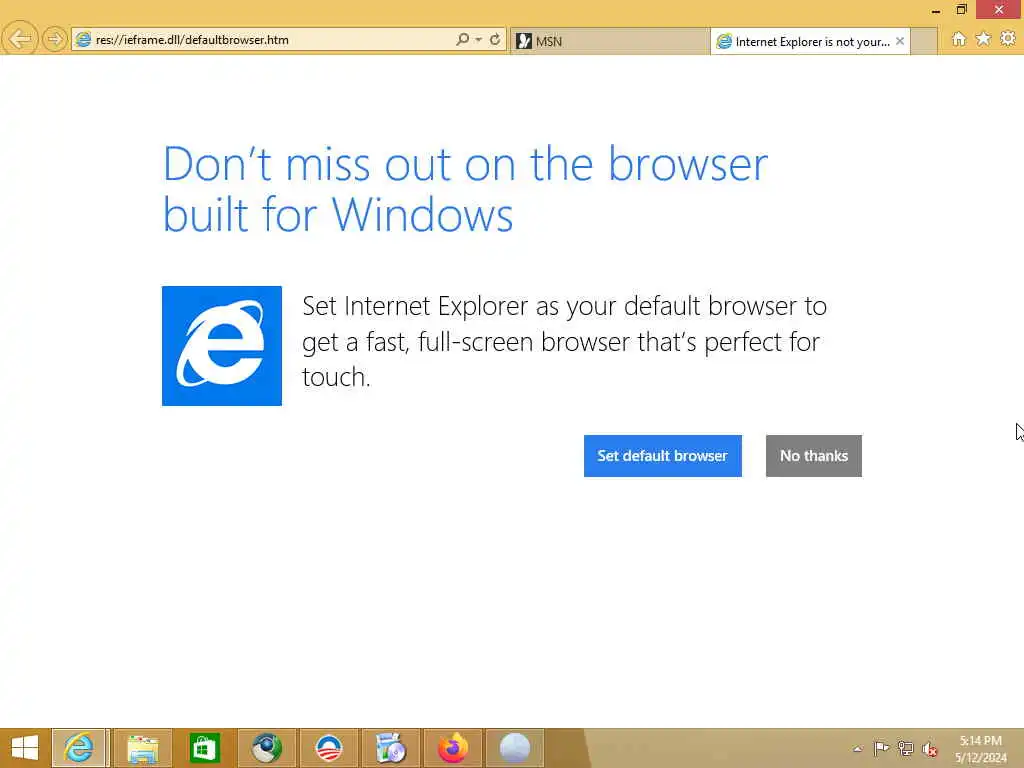Viewport: 1024px width, 768px height.
Task: Open Favorites star icon
Action: (x=983, y=39)
